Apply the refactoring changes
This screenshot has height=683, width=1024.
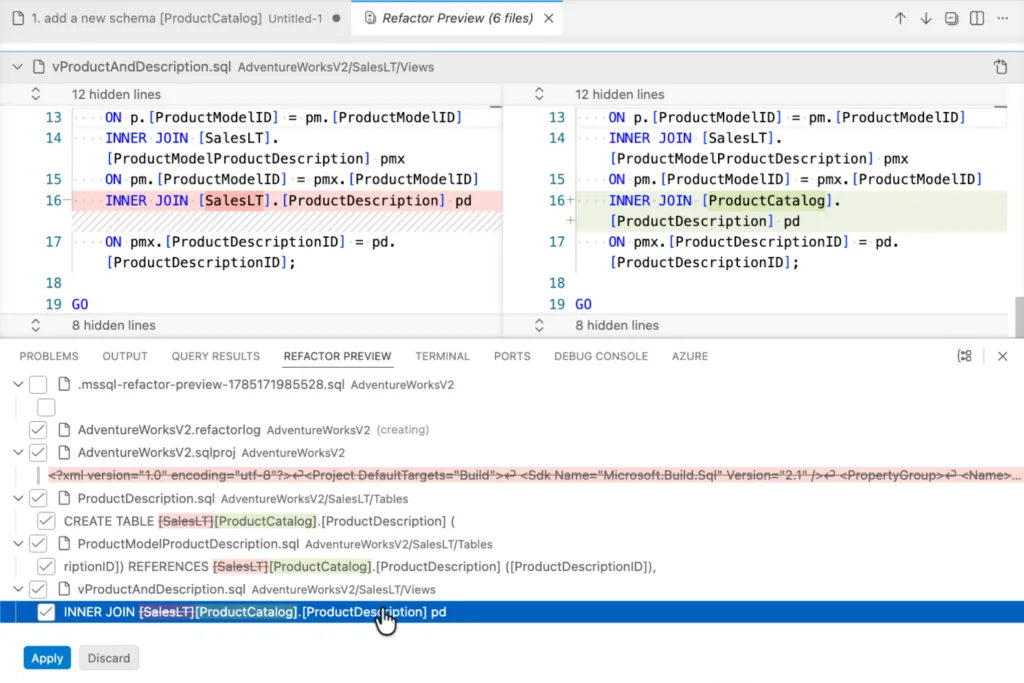47,658
